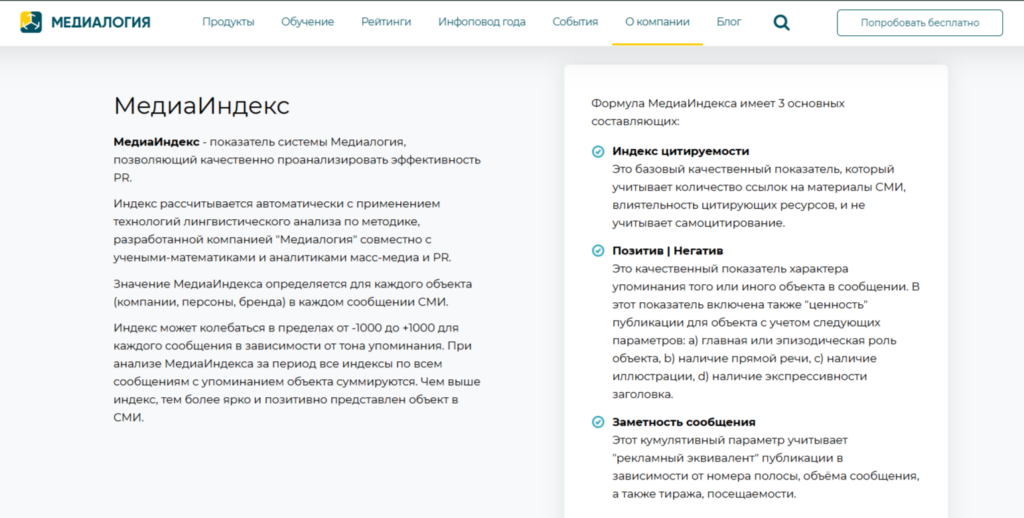The image size is (1024, 518).
Task: Open the site search magnifier icon
Action: (x=781, y=23)
